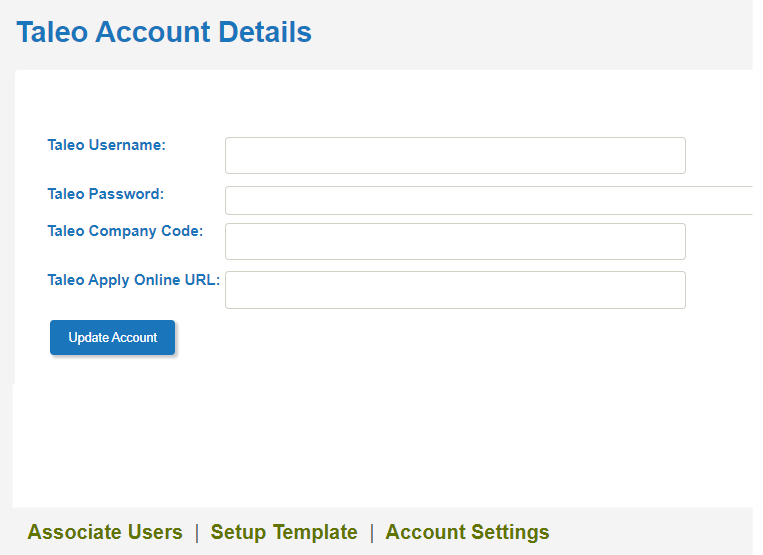This screenshot has height=555, width=763.
Task: Click the Taleo Password label text
Action: [x=106, y=194]
